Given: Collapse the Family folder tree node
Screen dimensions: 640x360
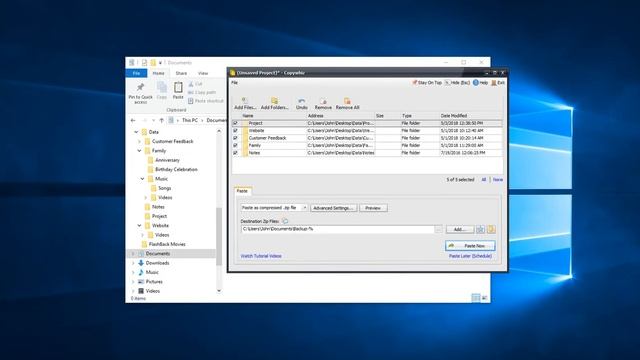Looking at the screenshot, I should tap(139, 151).
